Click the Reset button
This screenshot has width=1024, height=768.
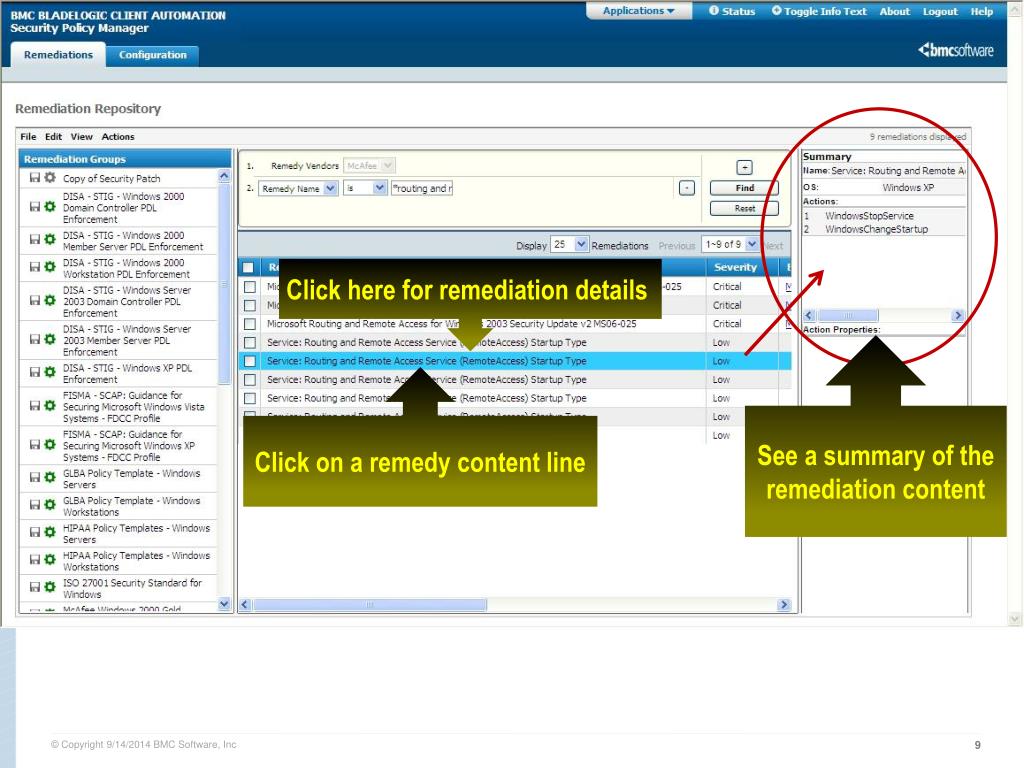[744, 208]
